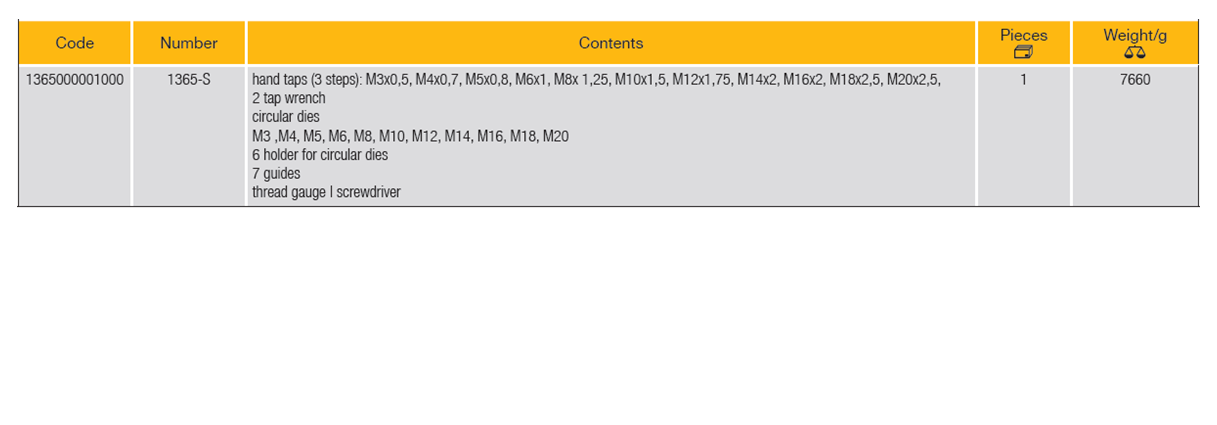Click item number 1365-S

coord(189,79)
